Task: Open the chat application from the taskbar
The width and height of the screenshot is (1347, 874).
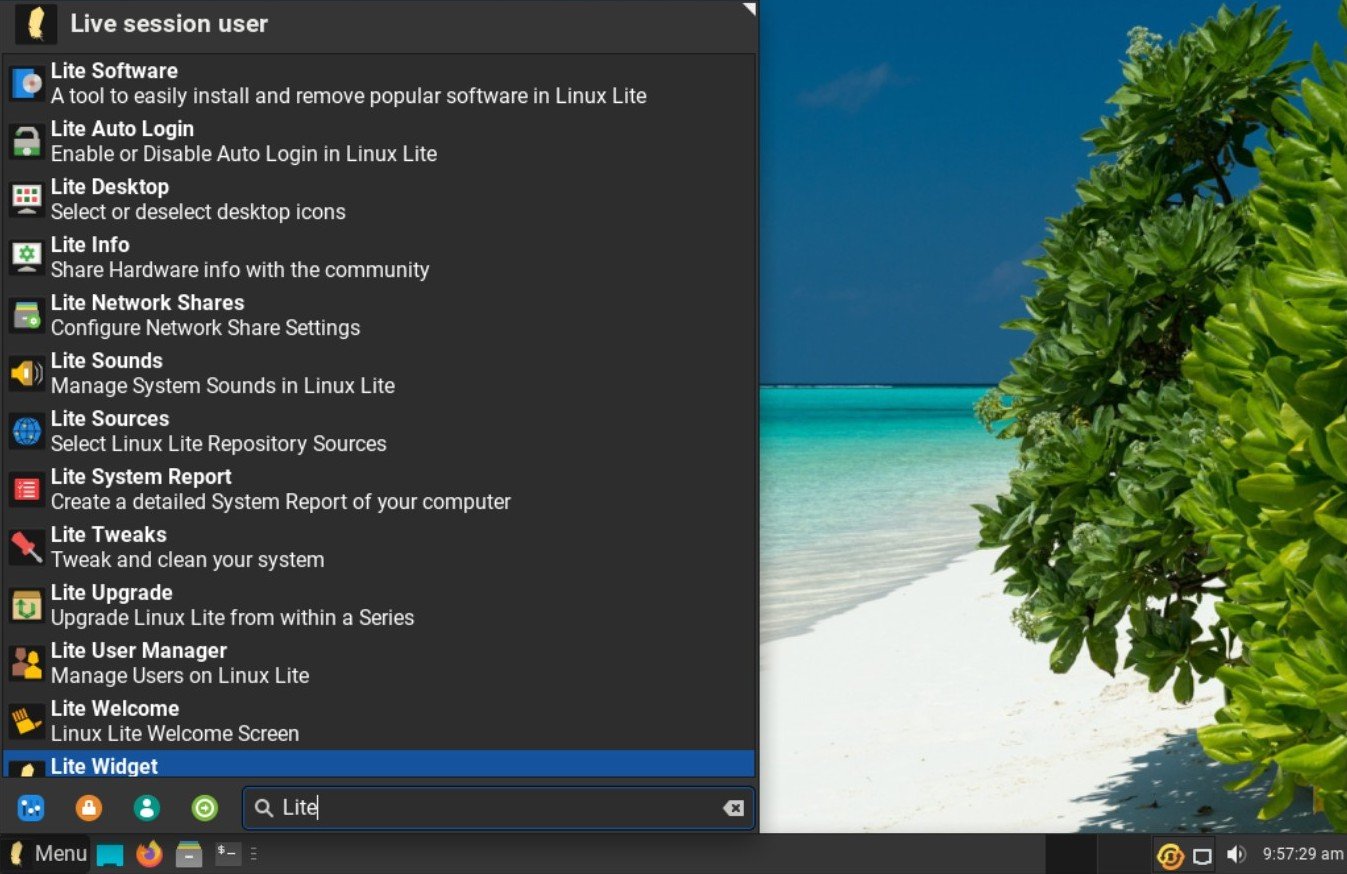Action: (110, 854)
